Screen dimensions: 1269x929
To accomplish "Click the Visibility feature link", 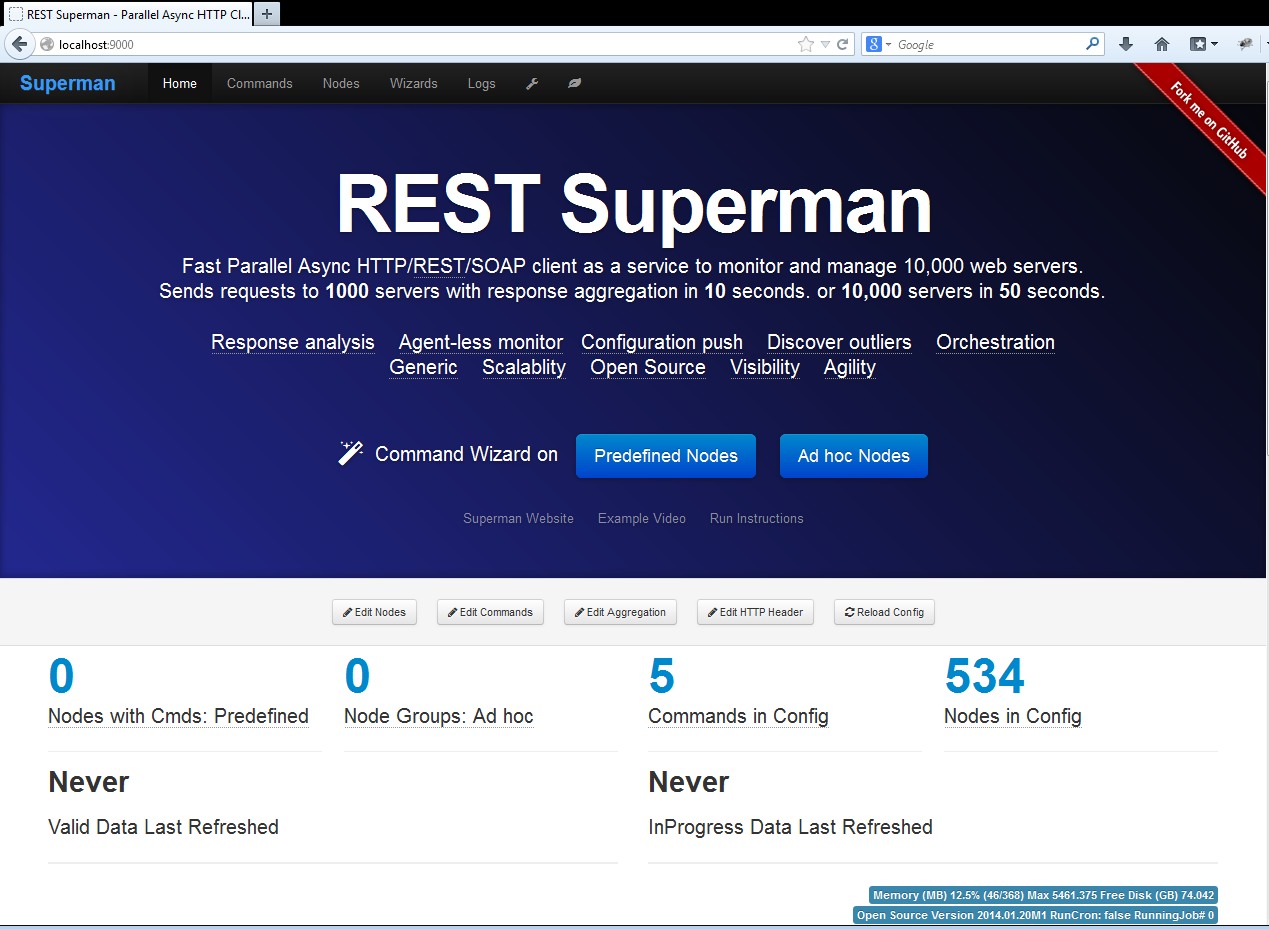I will (x=765, y=367).
